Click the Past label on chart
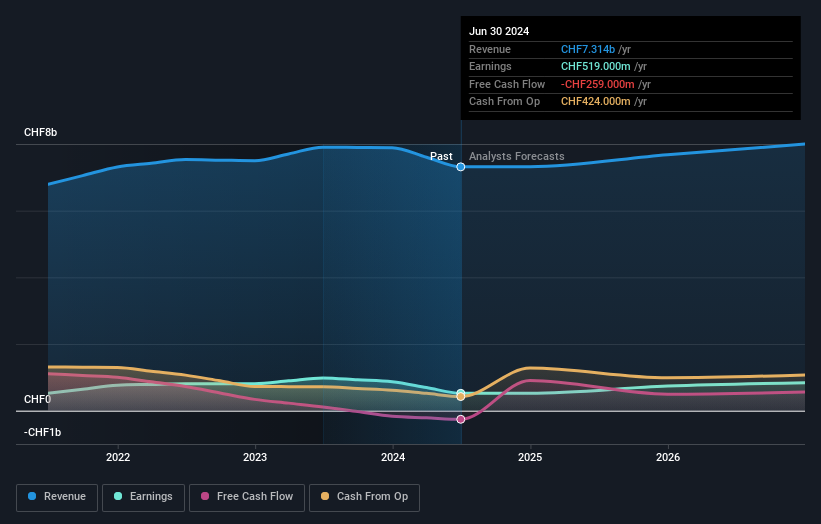The height and width of the screenshot is (524, 821). click(x=441, y=157)
